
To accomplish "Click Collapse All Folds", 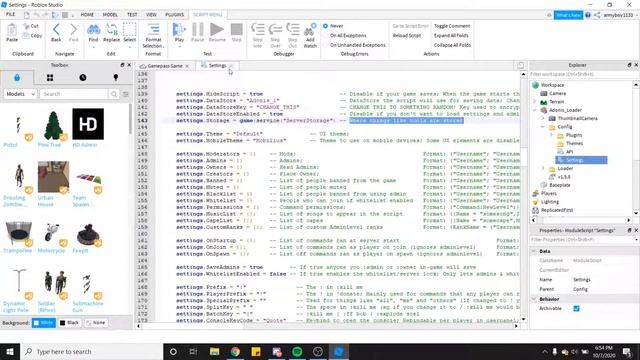I will [x=452, y=45].
